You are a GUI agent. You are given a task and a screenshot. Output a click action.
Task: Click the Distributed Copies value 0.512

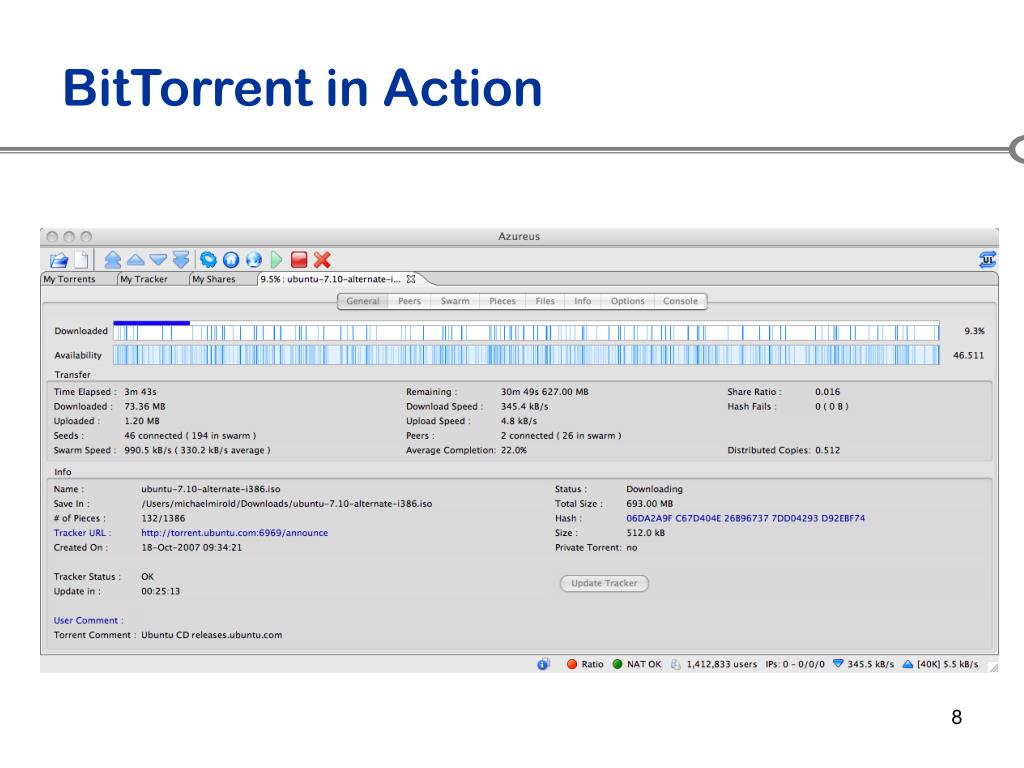coord(827,450)
